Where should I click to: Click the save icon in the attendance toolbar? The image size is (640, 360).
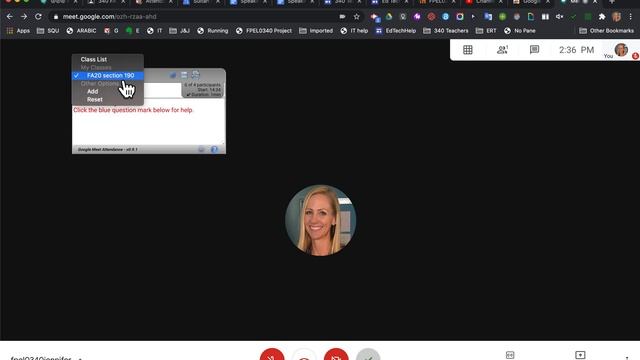[x=196, y=75]
